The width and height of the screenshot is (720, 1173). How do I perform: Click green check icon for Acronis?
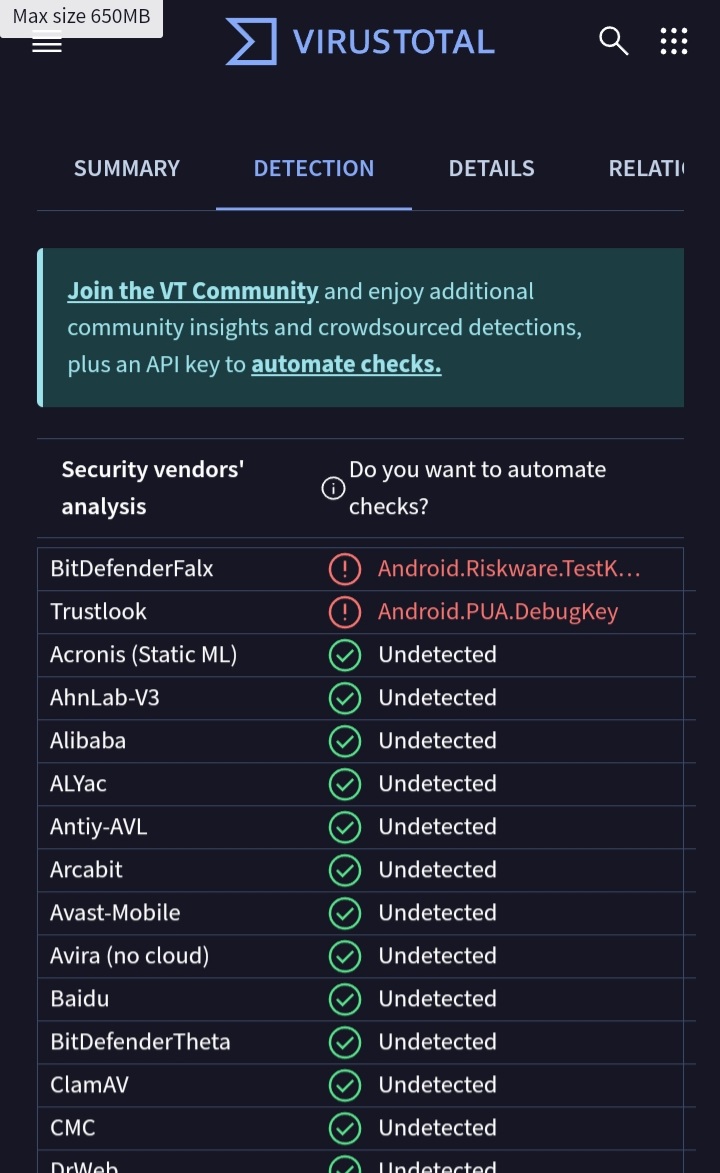pyautogui.click(x=345, y=655)
